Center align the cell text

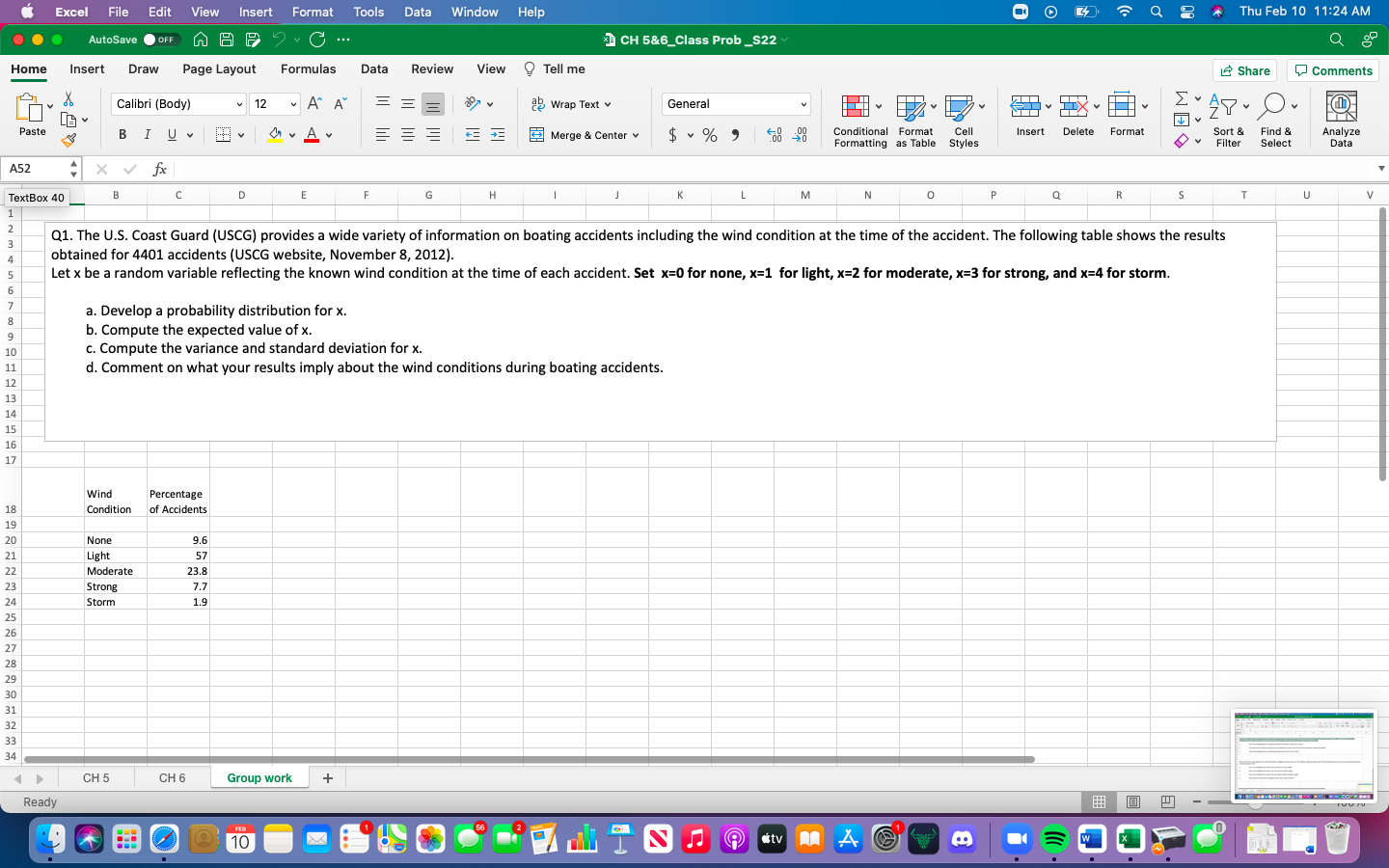(407, 135)
